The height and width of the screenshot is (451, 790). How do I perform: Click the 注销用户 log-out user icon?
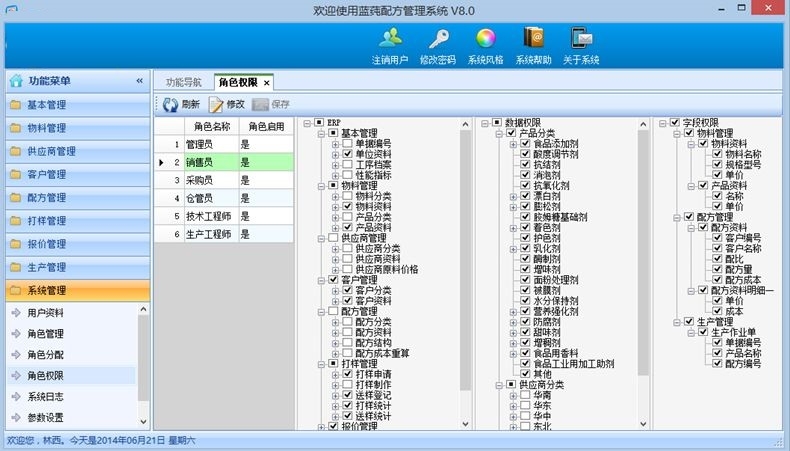(390, 38)
